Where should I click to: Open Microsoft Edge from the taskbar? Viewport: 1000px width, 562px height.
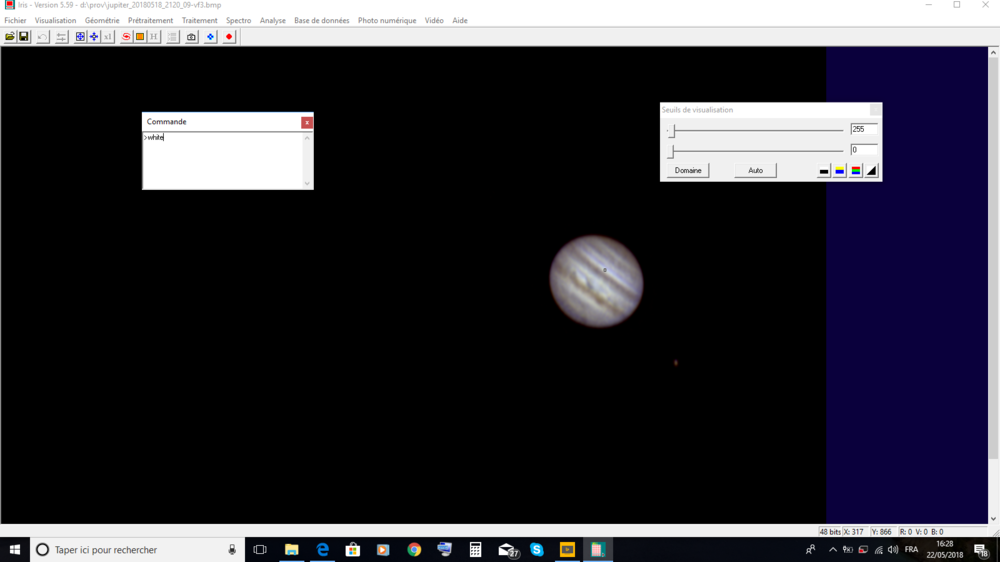[x=322, y=549]
